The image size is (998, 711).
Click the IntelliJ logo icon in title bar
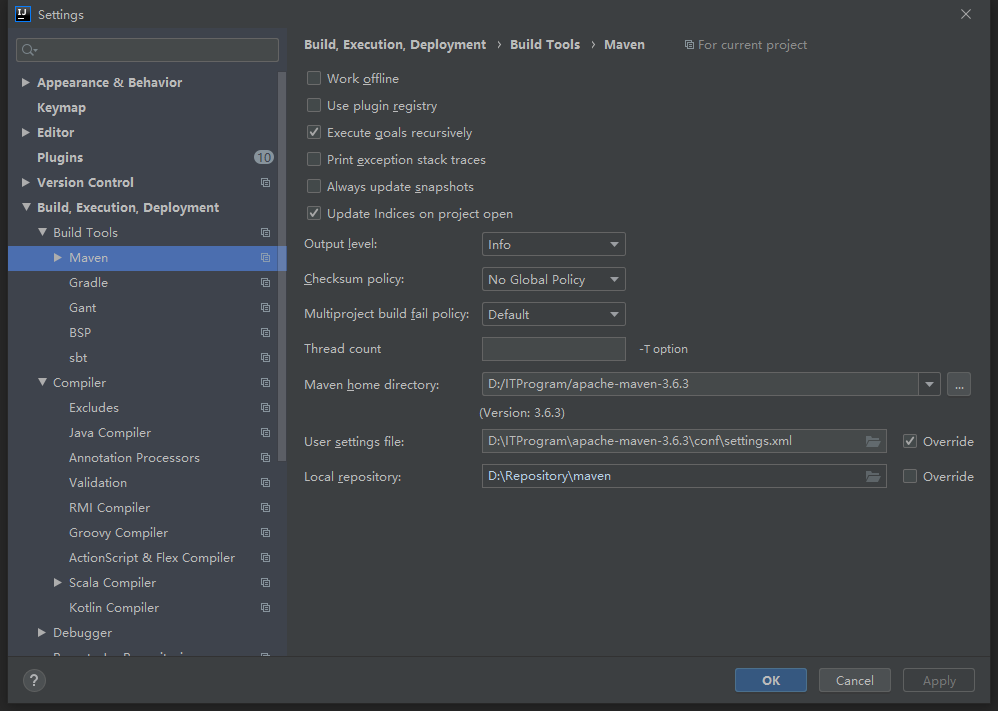pos(22,14)
